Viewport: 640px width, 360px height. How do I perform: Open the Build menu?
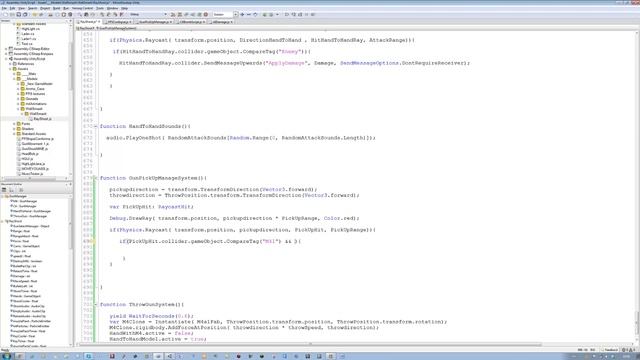pos(56,8)
